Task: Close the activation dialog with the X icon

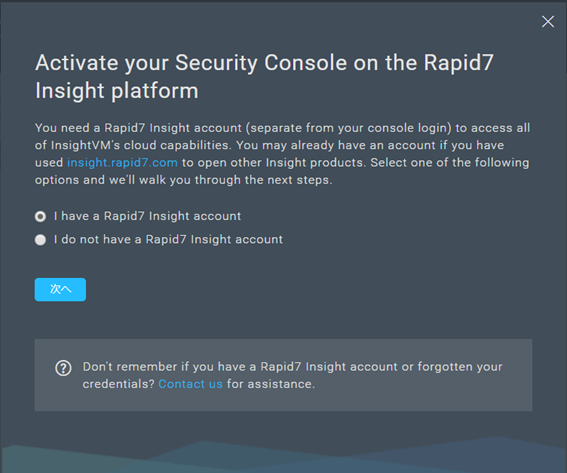Action: point(548,22)
